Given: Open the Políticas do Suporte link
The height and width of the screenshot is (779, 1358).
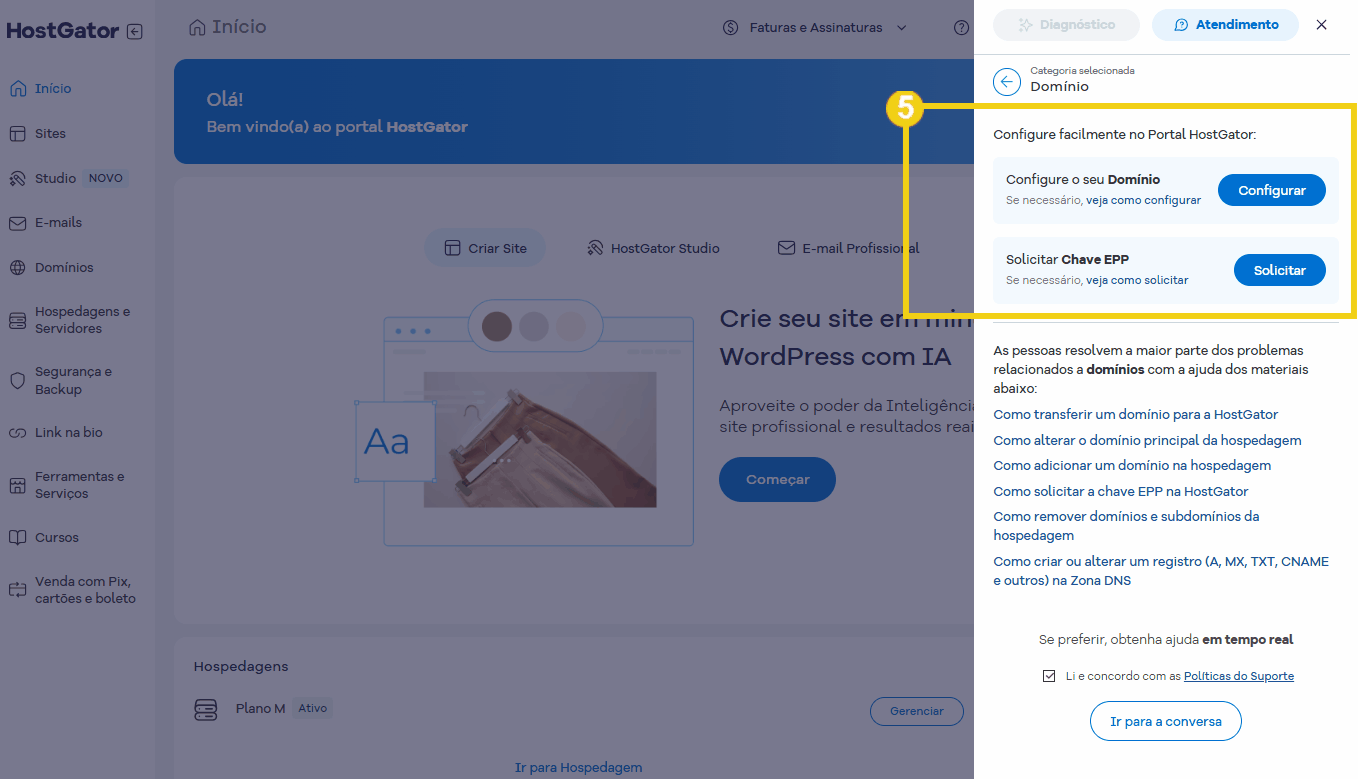Looking at the screenshot, I should [x=1239, y=676].
